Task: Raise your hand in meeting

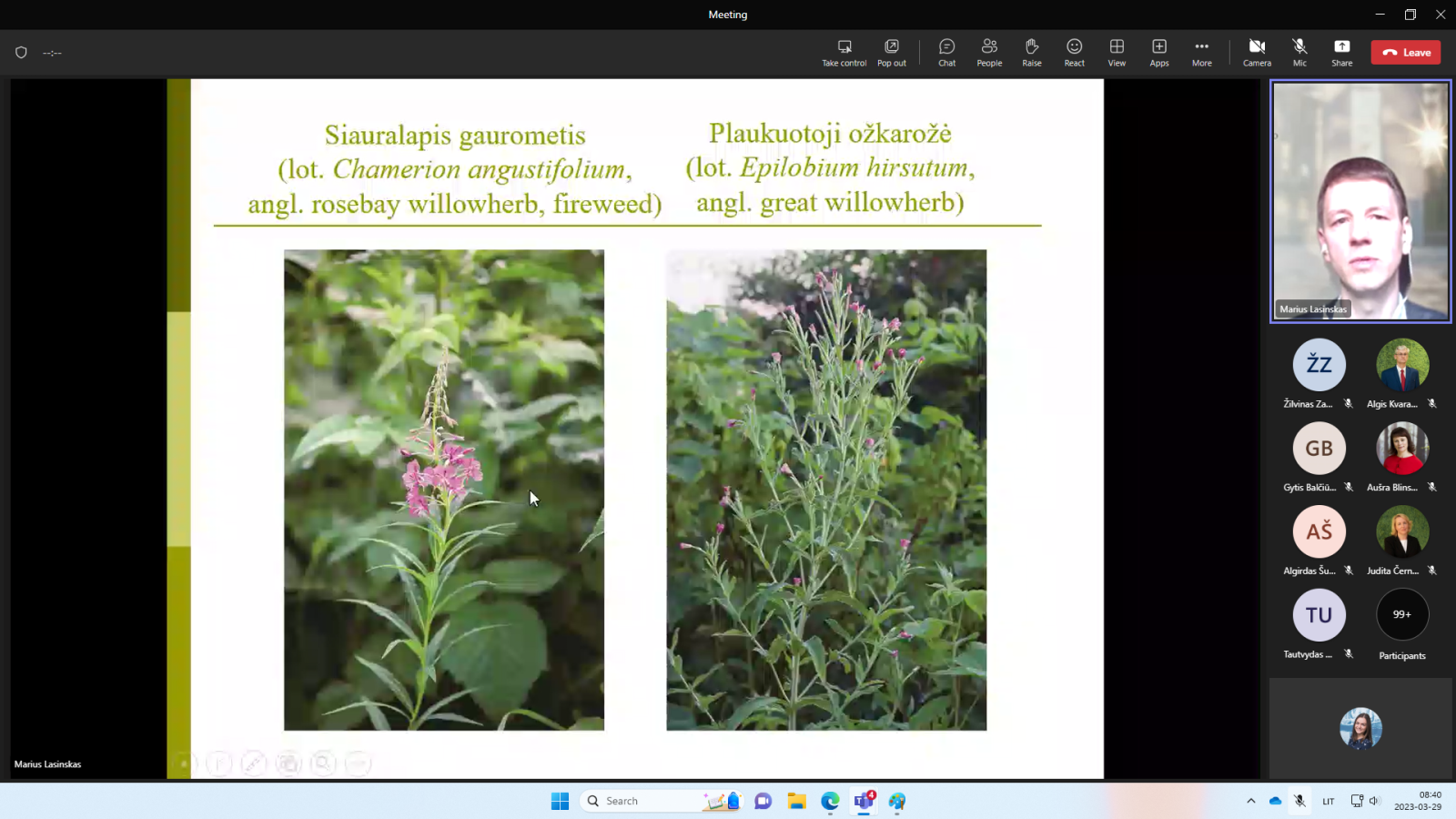Action: pos(1031,52)
